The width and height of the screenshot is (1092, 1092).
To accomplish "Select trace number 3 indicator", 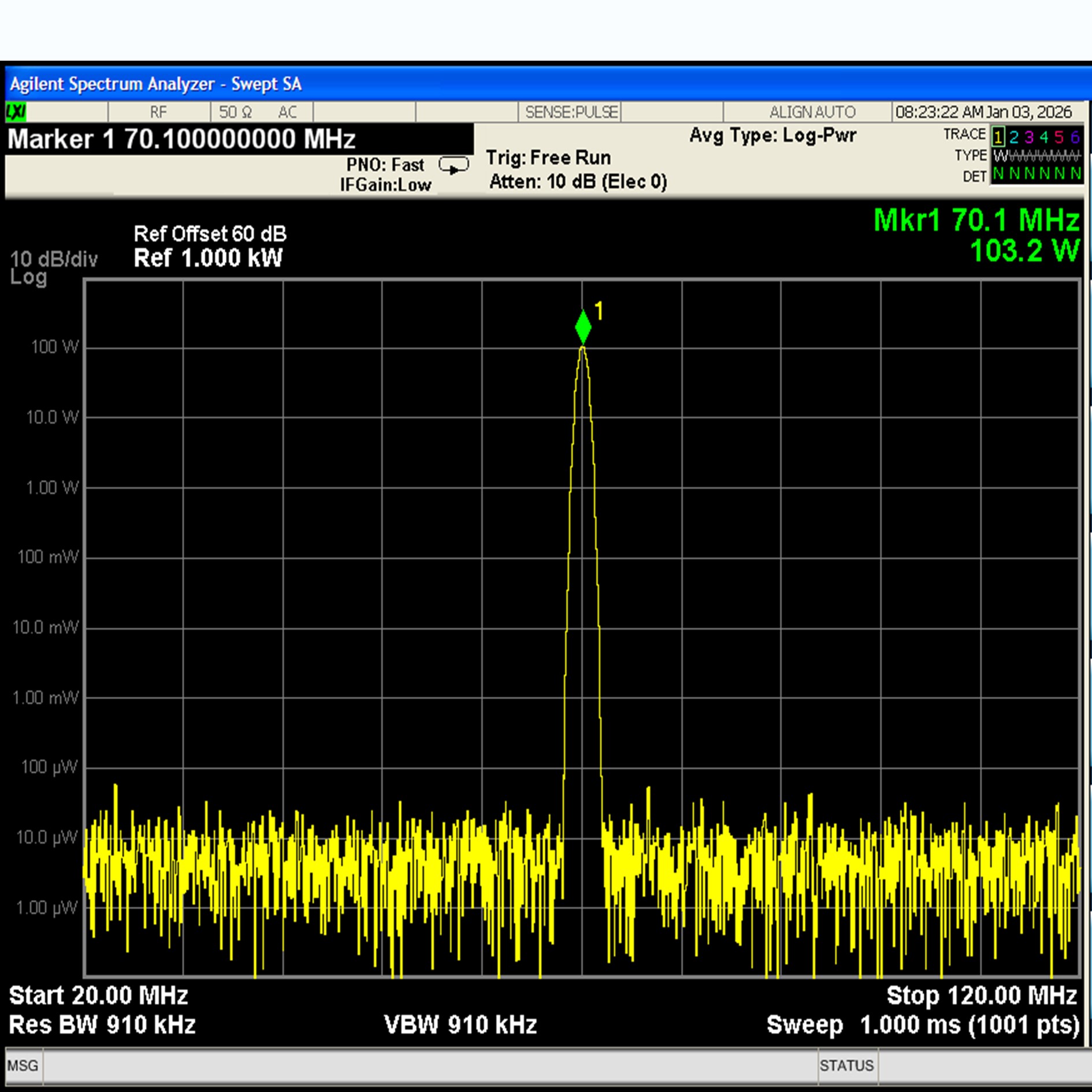I will (1029, 138).
